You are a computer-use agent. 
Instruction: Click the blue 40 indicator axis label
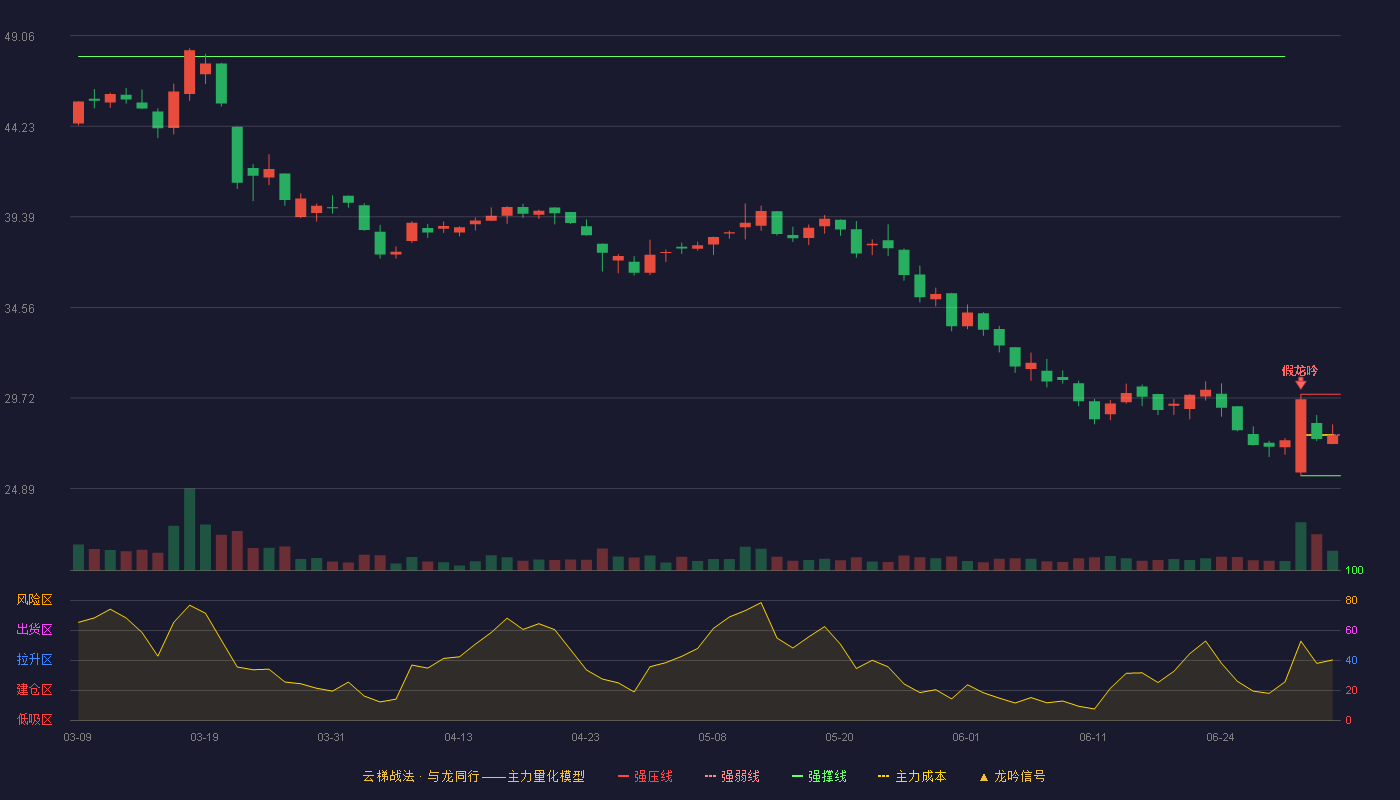click(x=1351, y=660)
